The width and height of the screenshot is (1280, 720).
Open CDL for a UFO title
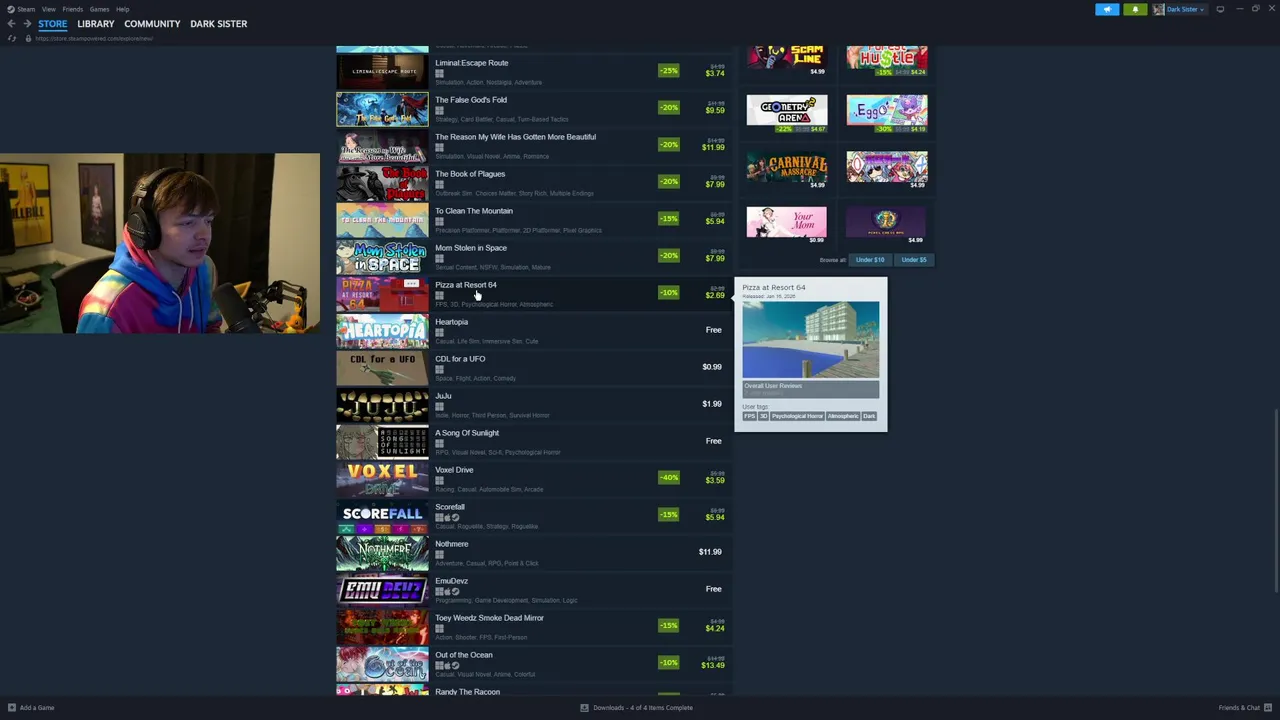(460, 359)
